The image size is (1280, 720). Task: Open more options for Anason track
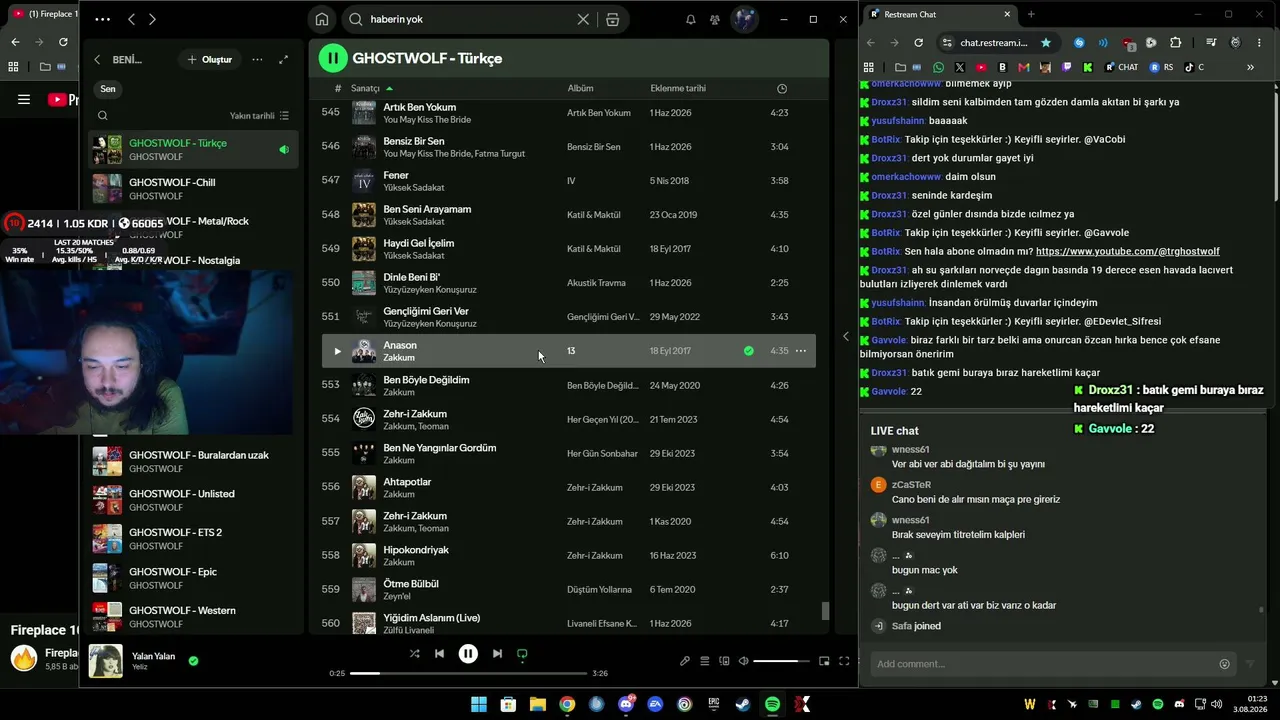click(x=800, y=351)
